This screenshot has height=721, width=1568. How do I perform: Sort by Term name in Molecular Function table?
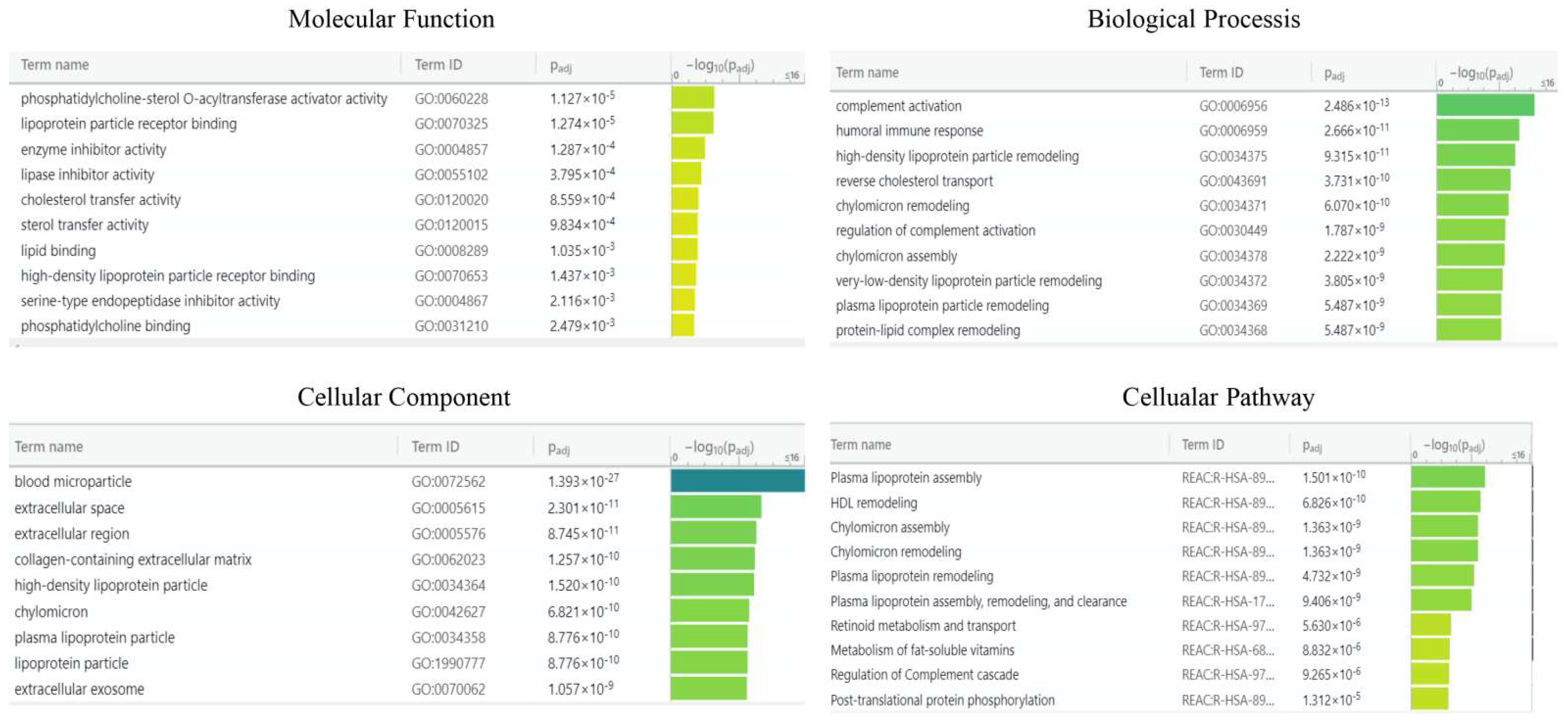click(x=55, y=65)
